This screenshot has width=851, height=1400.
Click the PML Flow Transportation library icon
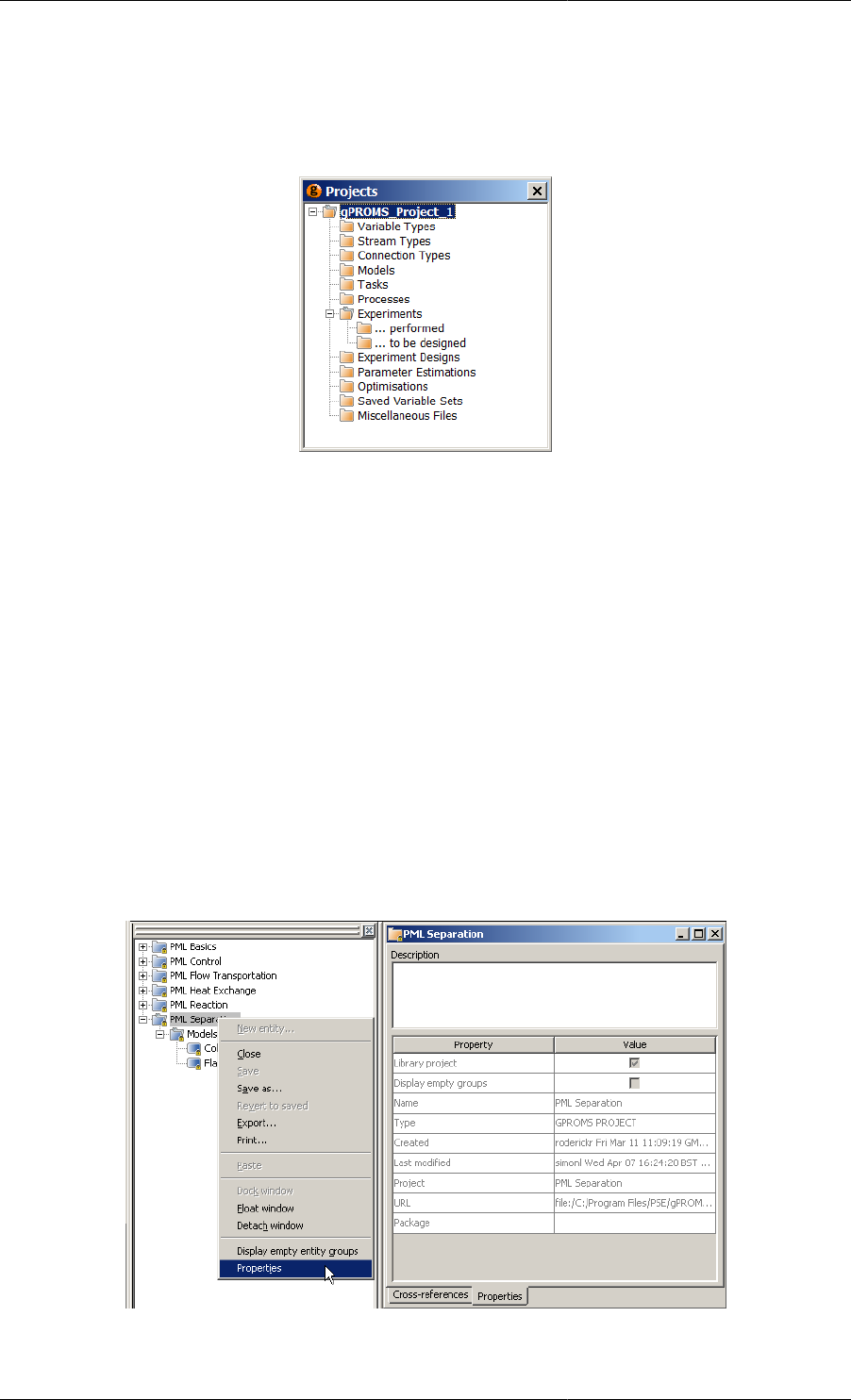tap(159, 976)
